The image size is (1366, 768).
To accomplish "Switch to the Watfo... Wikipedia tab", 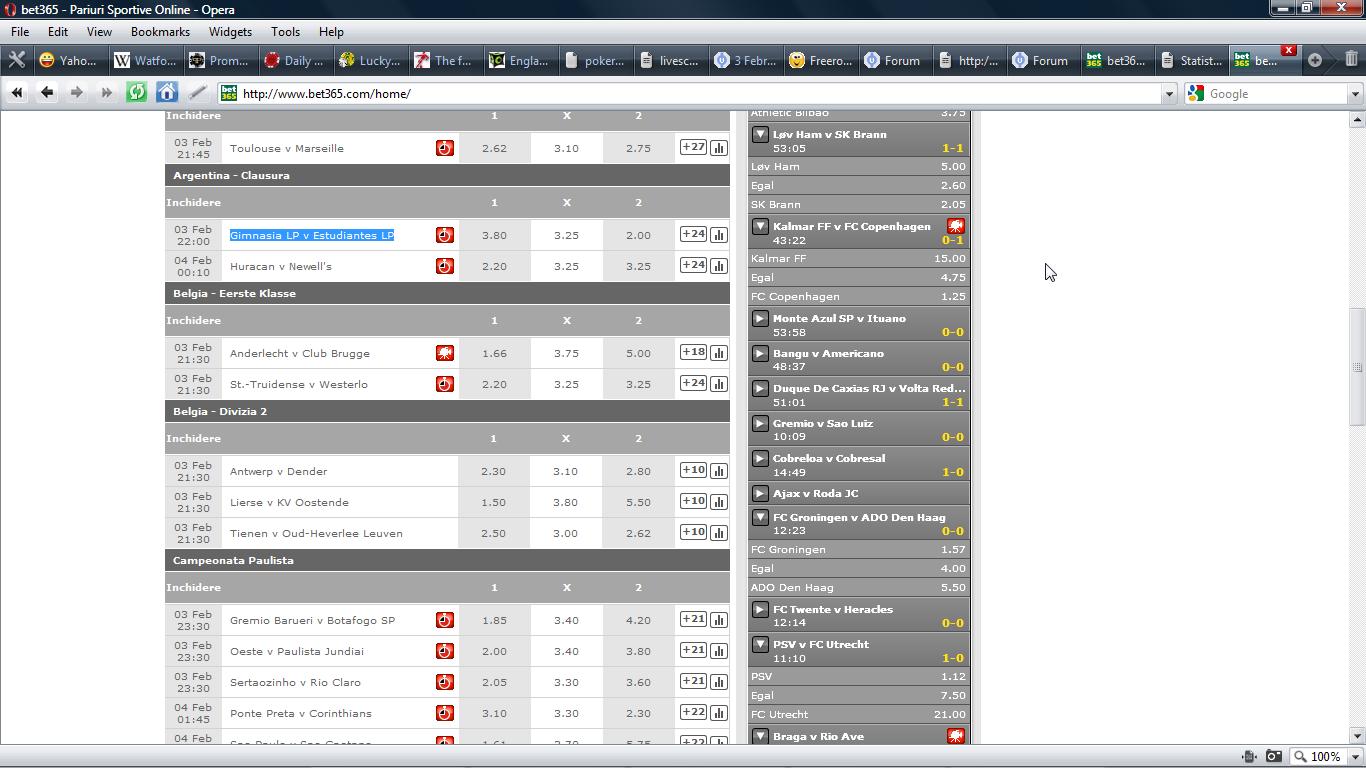I will point(145,60).
